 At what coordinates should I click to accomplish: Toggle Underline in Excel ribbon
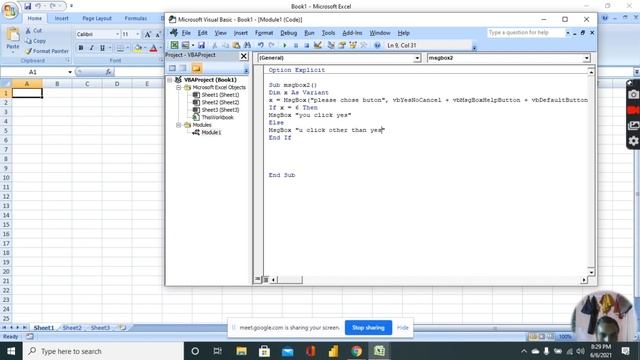click(102, 48)
